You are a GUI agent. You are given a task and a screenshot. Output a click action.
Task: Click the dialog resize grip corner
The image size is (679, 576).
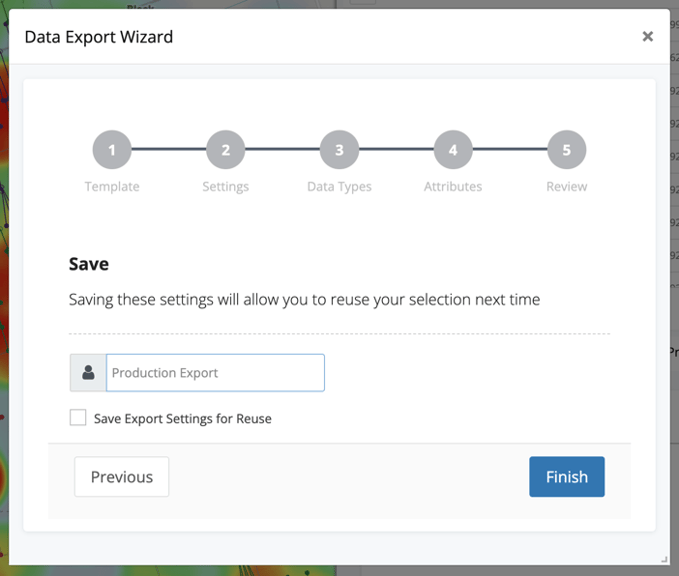(664, 560)
